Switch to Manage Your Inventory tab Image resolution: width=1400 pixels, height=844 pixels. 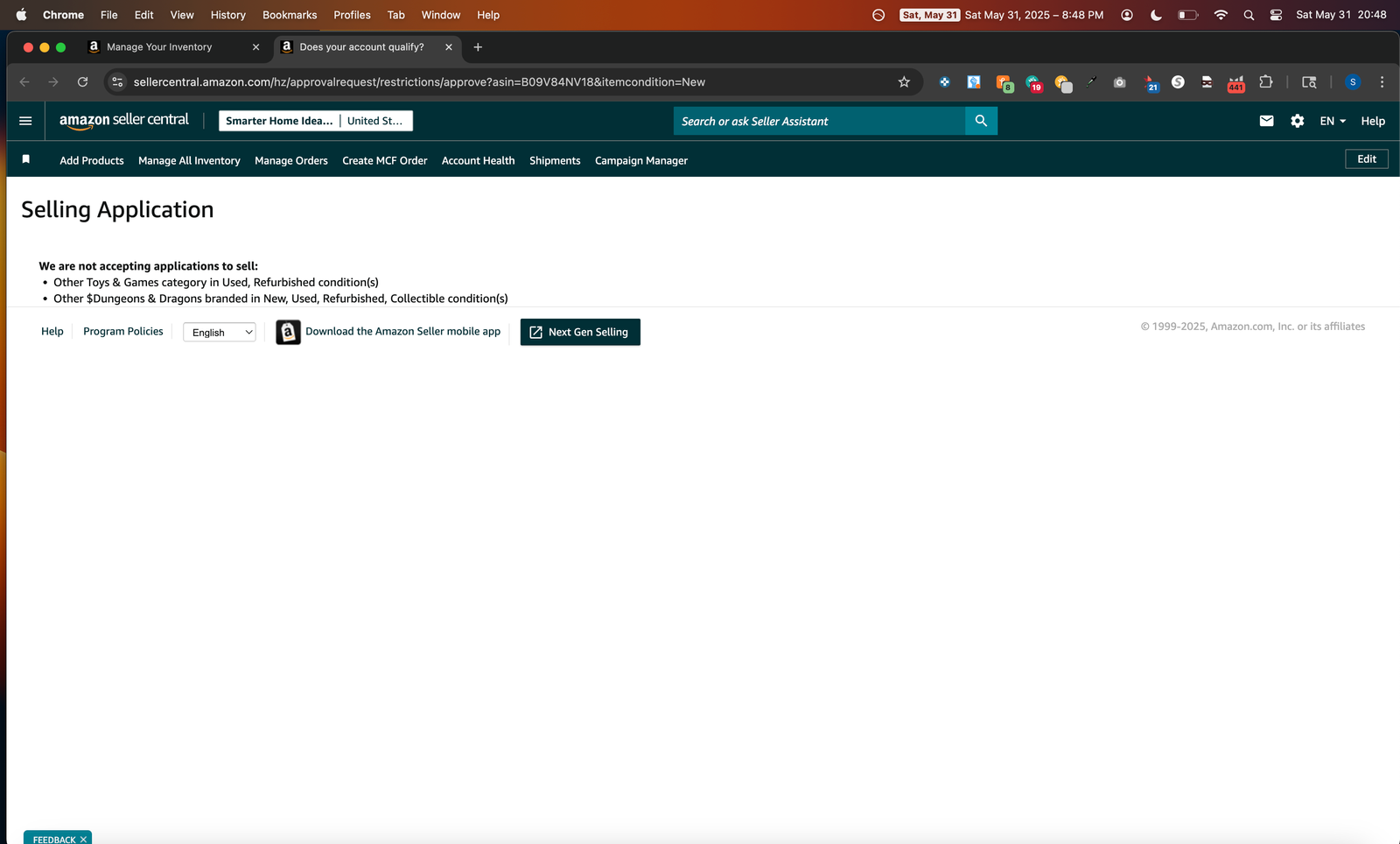(x=159, y=47)
